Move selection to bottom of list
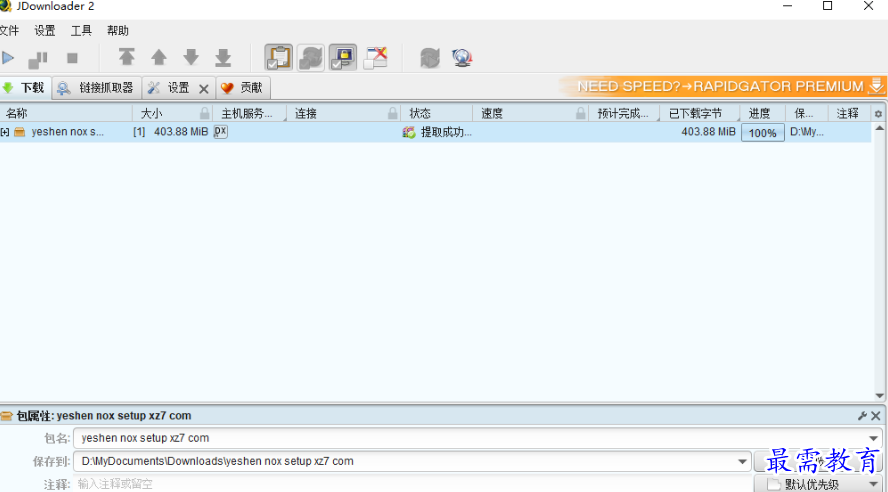The height and width of the screenshot is (492, 888). 223,57
